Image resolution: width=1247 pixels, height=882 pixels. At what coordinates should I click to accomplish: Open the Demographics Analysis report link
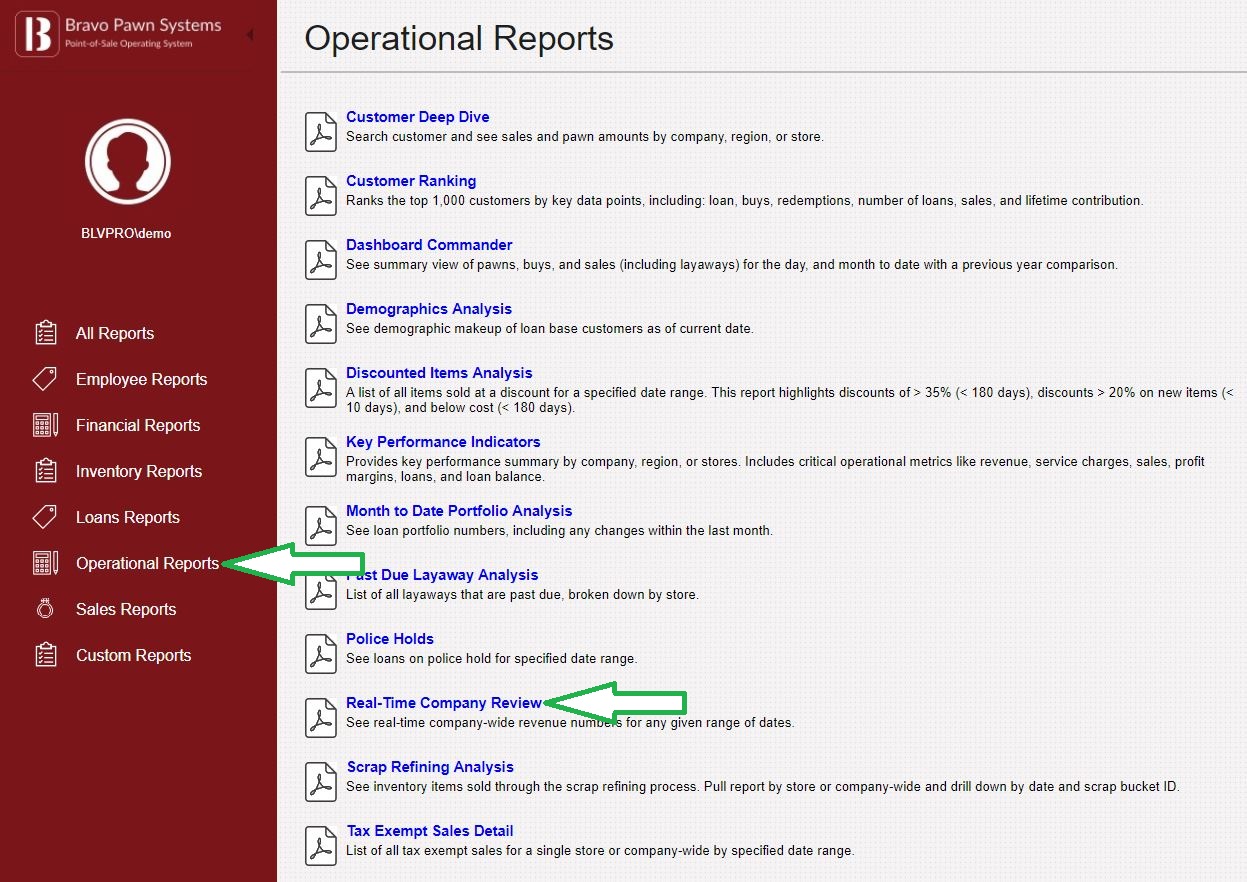click(429, 309)
